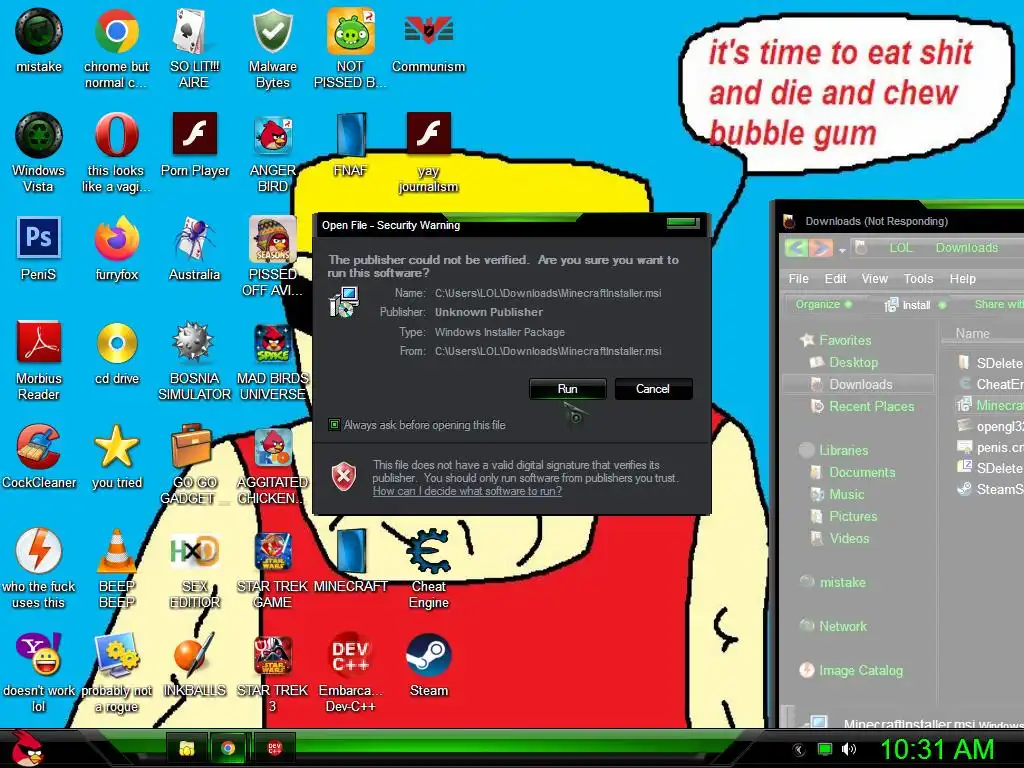The width and height of the screenshot is (1024, 768).
Task: Select the Embarcadero Dev-C++ desktop icon
Action: (351, 673)
